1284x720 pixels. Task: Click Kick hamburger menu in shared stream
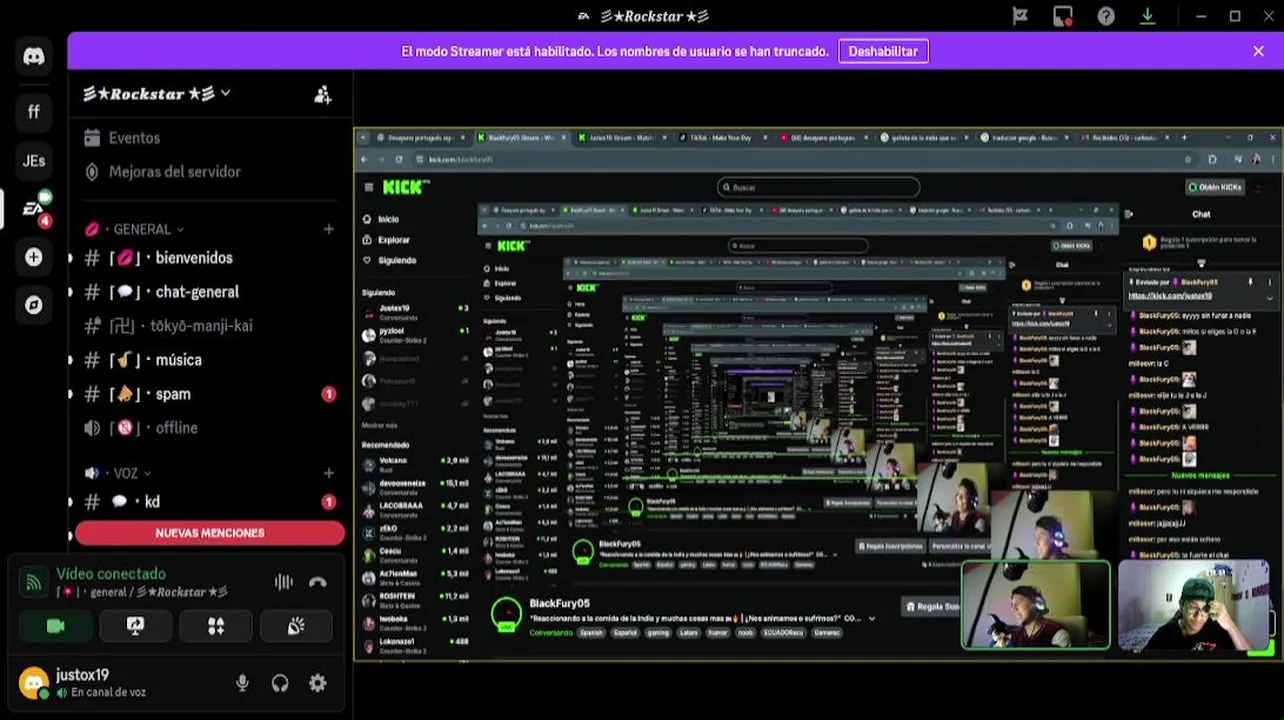[368, 187]
